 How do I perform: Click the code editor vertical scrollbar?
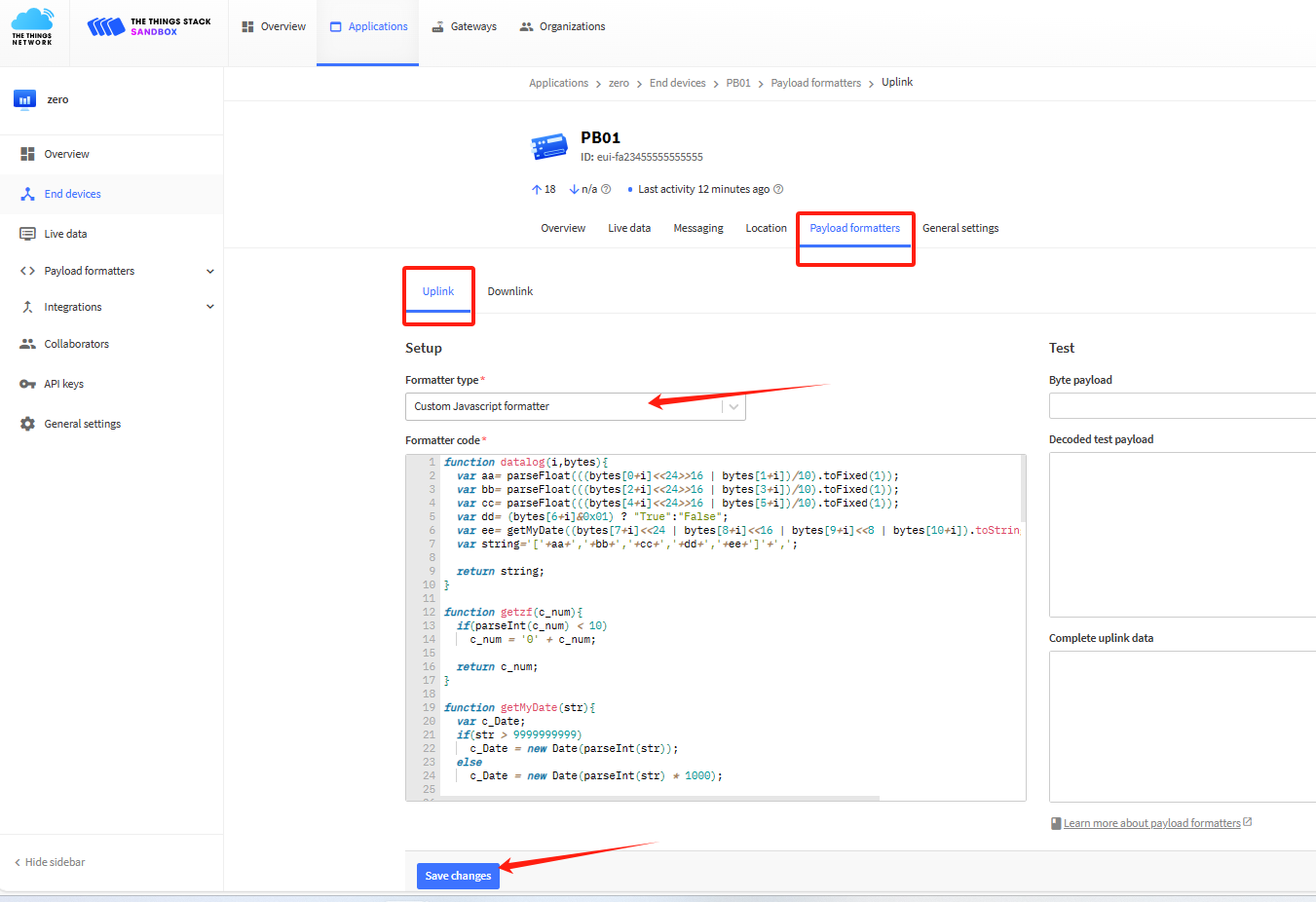1023,489
